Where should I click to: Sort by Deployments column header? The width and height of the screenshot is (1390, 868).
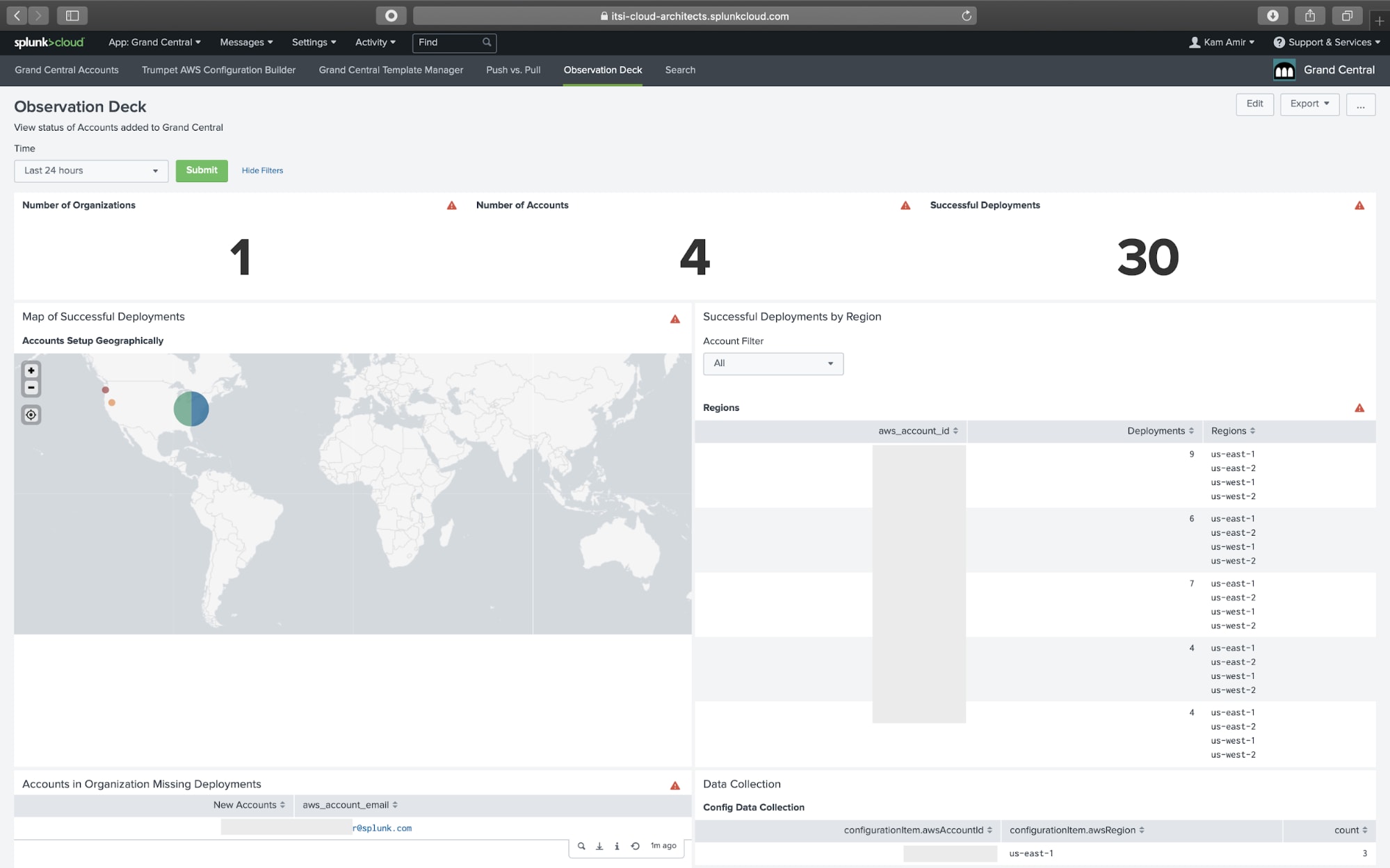1161,432
